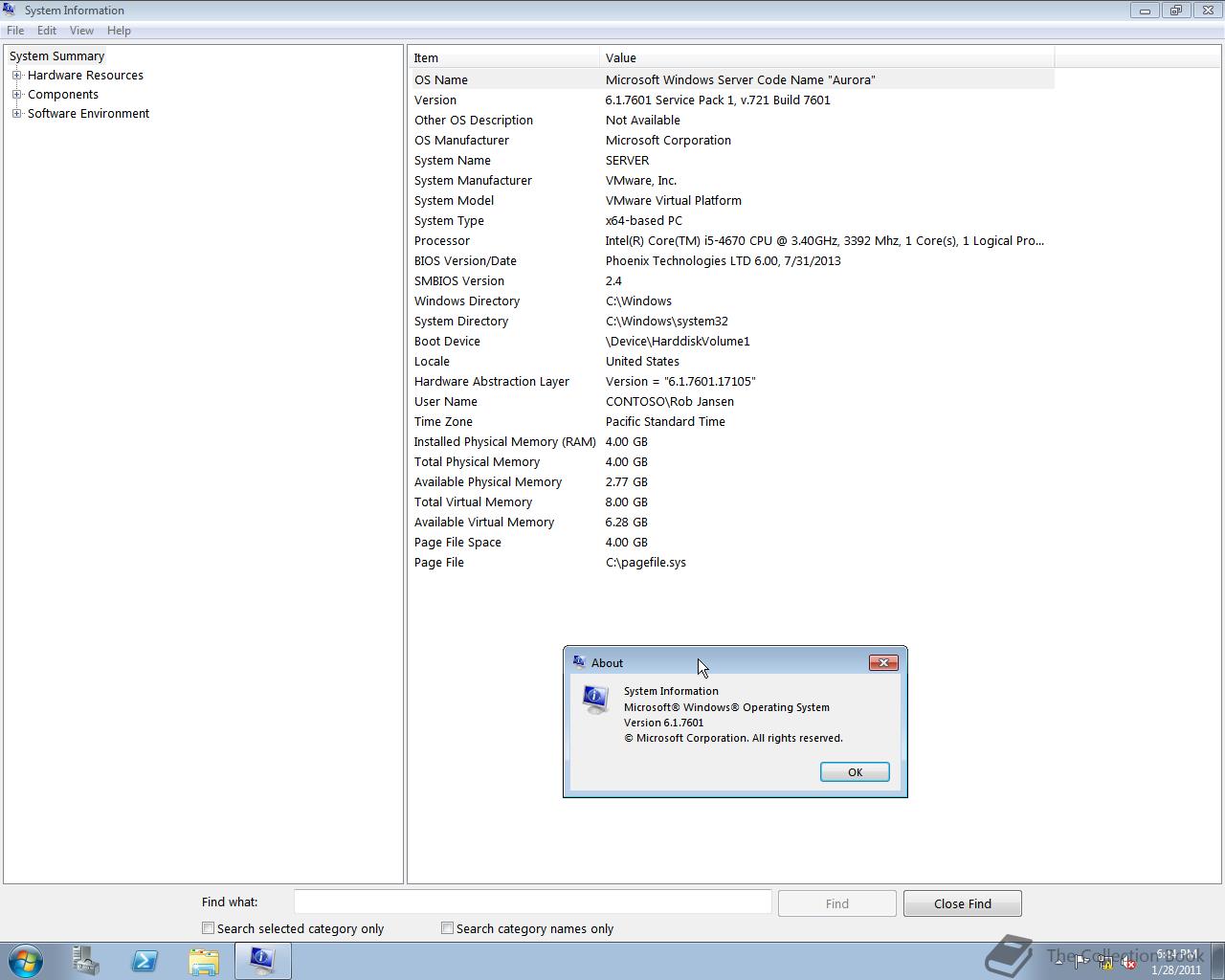Click the Find button
This screenshot has width=1225, height=980.
pyautogui.click(x=836, y=903)
